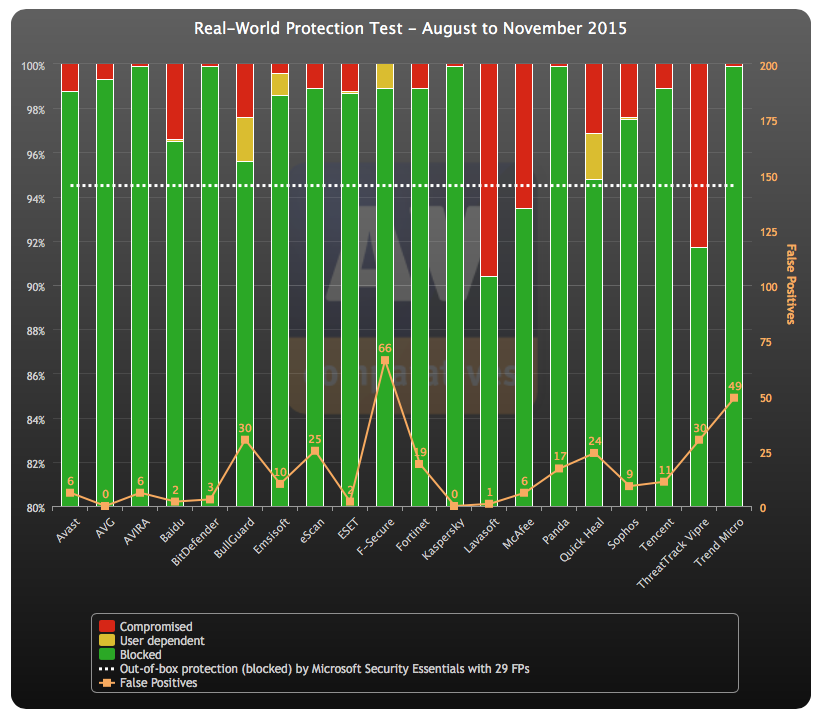Click Avast's green blocked bar
This screenshot has width=822, height=719.
click(x=70, y=299)
